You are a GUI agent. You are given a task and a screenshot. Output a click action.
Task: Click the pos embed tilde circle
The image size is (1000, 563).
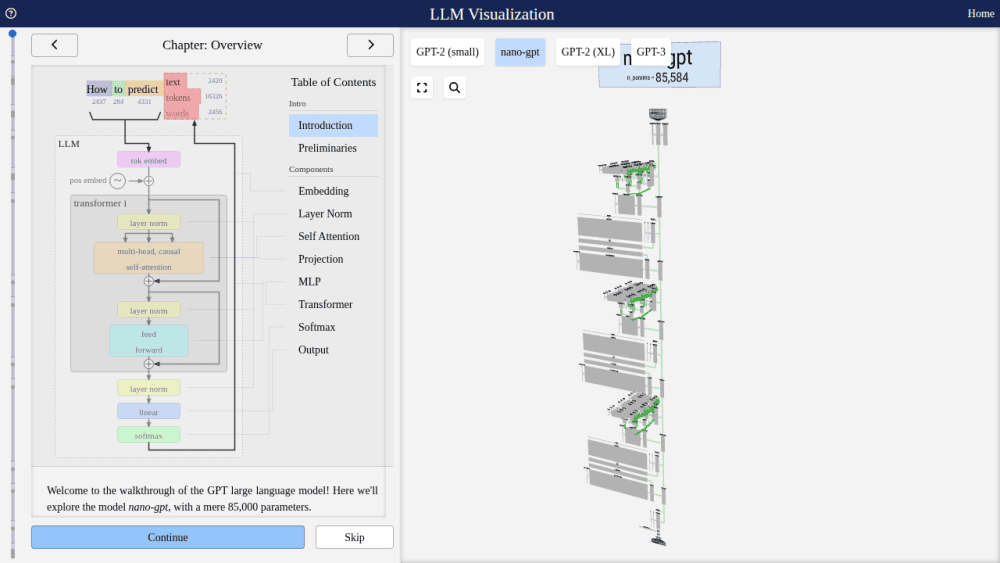(117, 180)
